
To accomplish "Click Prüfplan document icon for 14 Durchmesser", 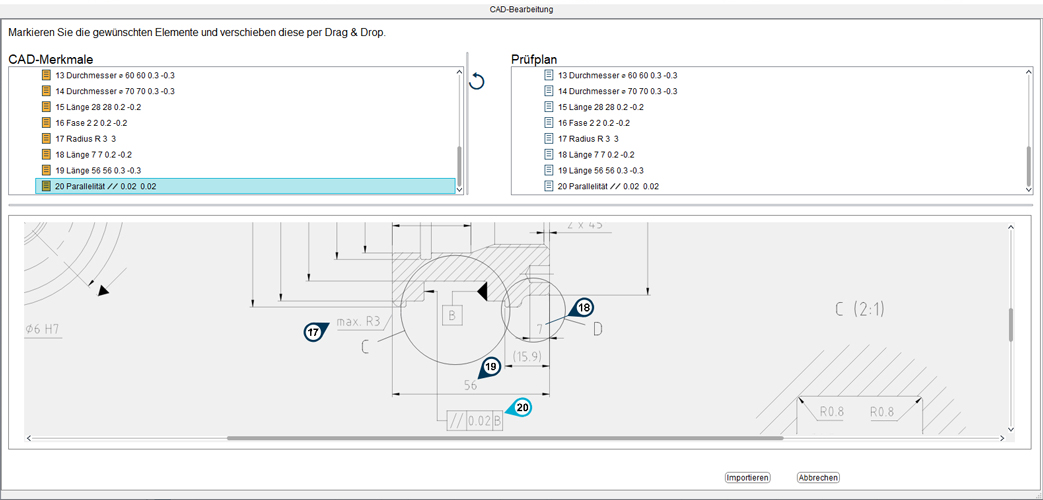I will 549,91.
